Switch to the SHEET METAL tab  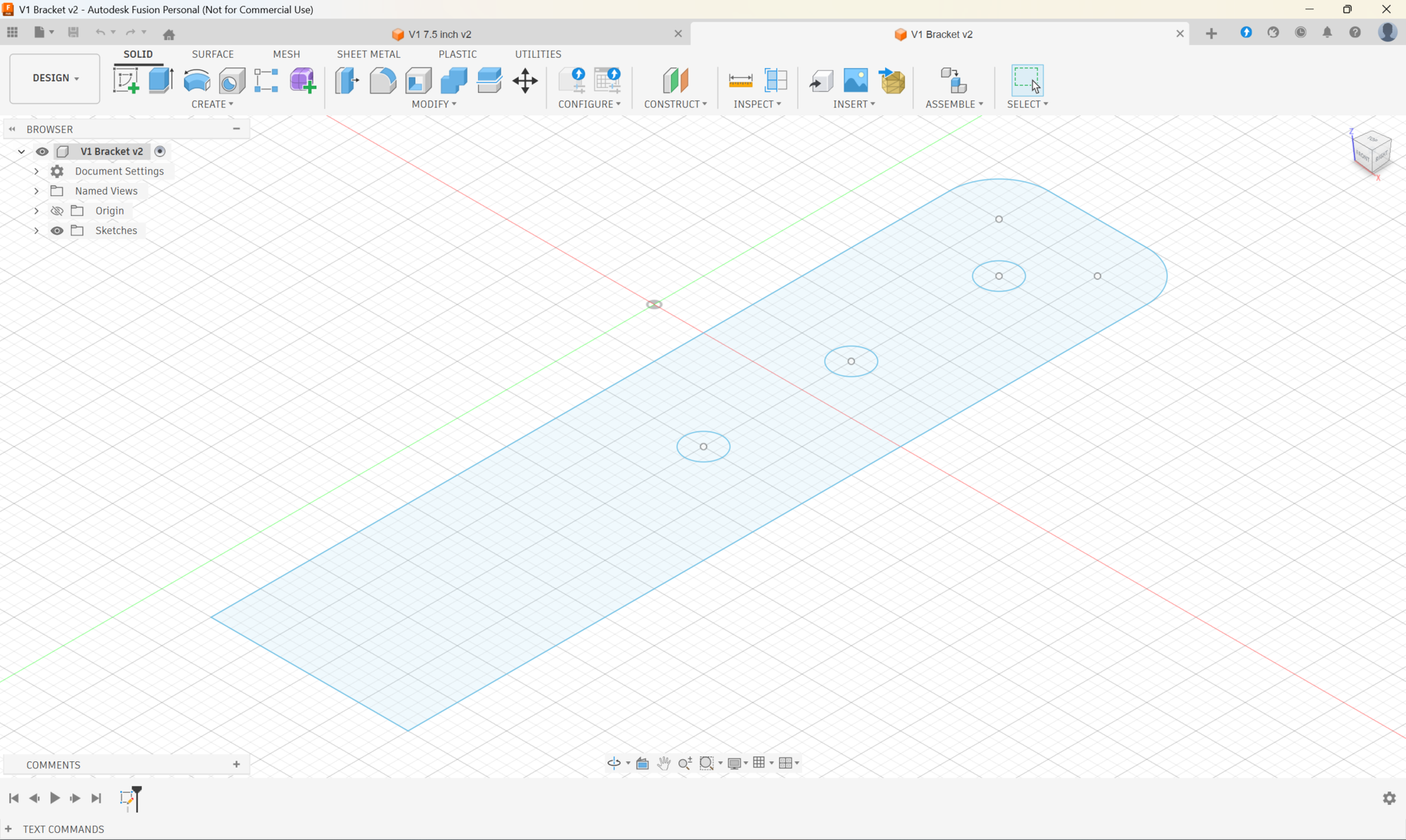[x=368, y=54]
